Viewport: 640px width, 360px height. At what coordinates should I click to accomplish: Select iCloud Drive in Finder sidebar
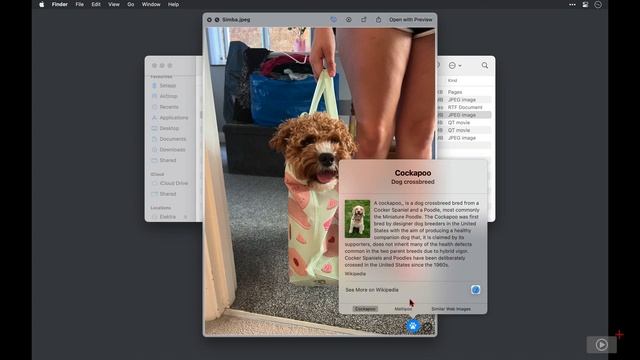174,183
